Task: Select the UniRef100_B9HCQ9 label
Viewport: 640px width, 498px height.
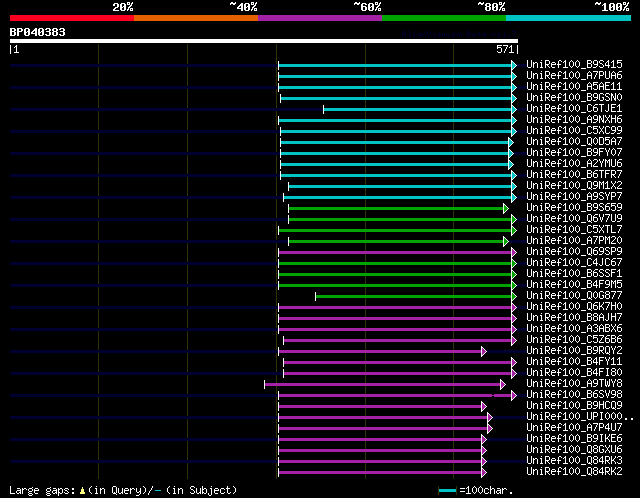Action: [574, 406]
